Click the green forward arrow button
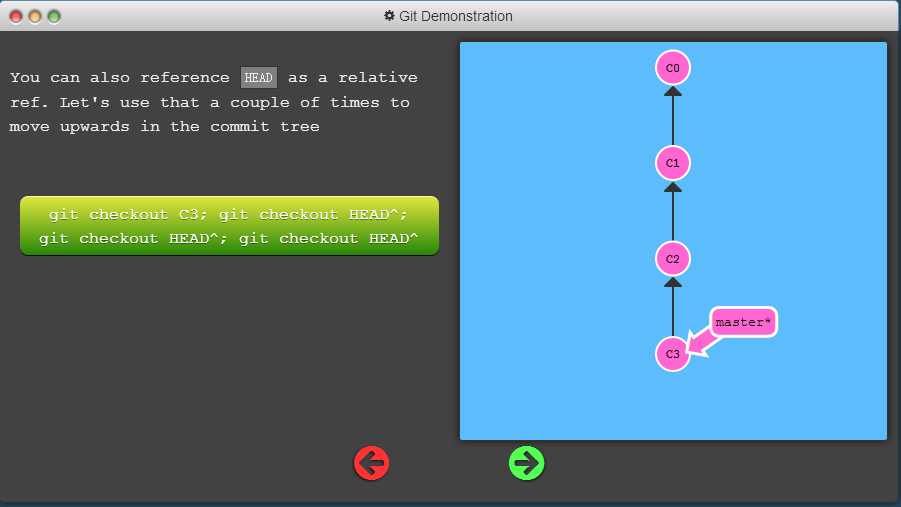901x507 pixels. (x=526, y=463)
